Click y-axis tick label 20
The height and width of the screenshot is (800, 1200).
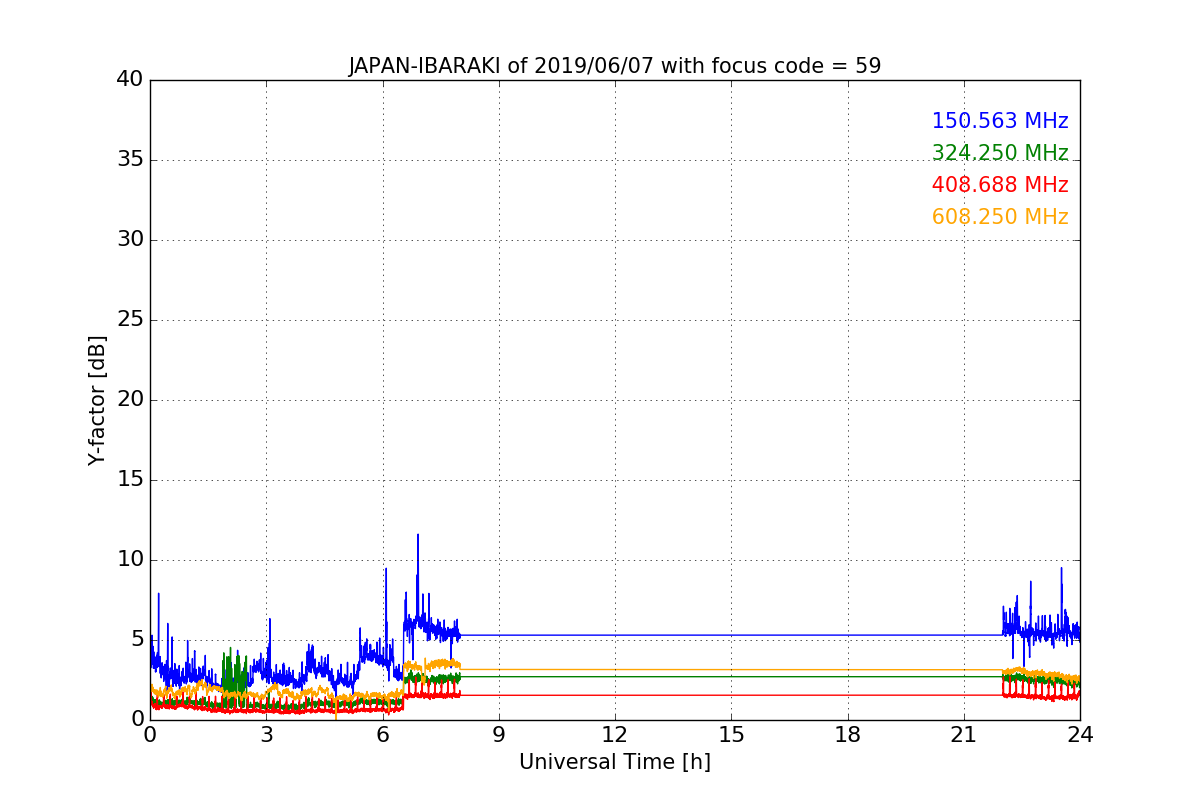(x=129, y=399)
